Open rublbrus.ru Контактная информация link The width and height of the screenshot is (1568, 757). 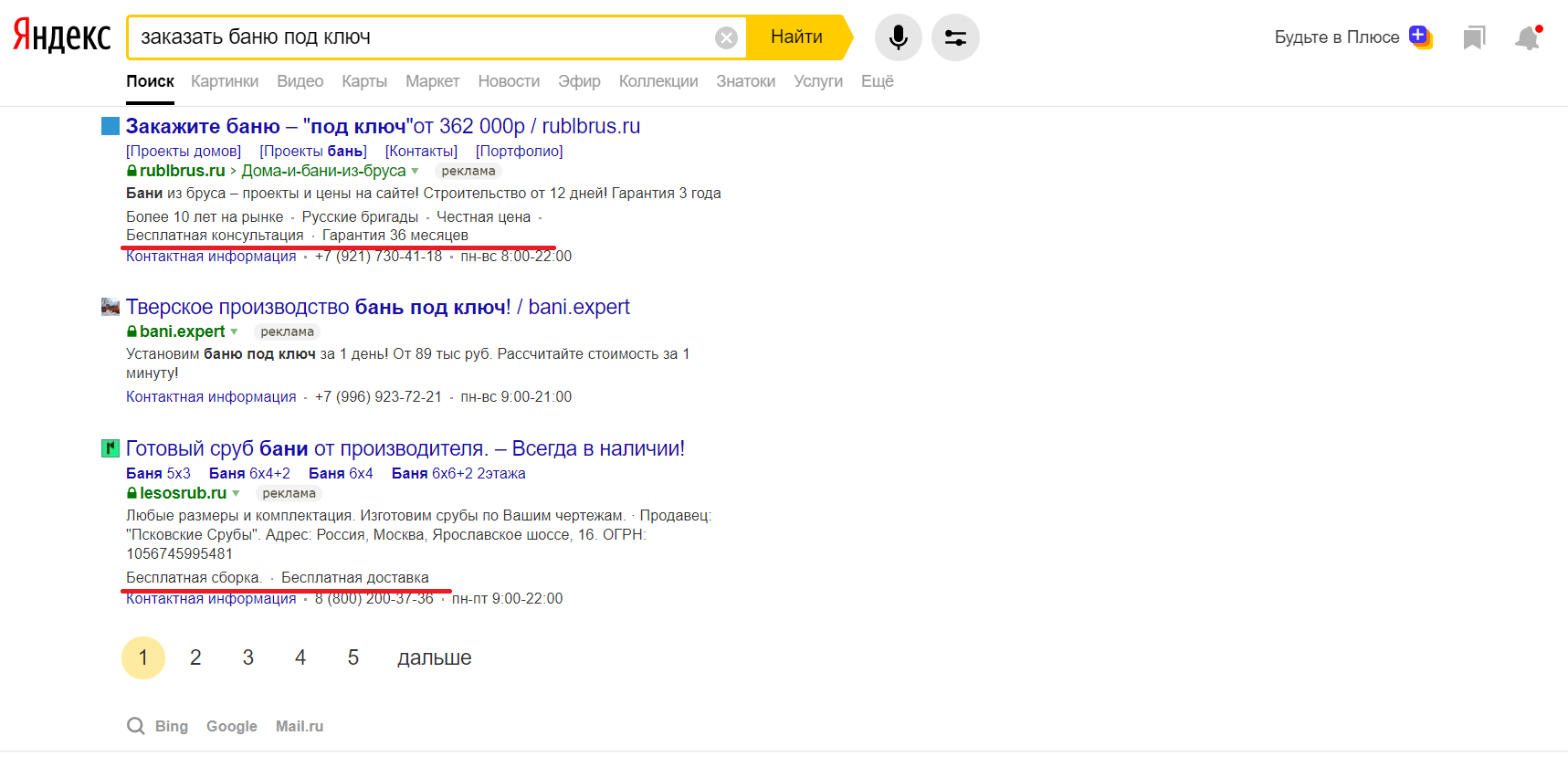point(211,257)
